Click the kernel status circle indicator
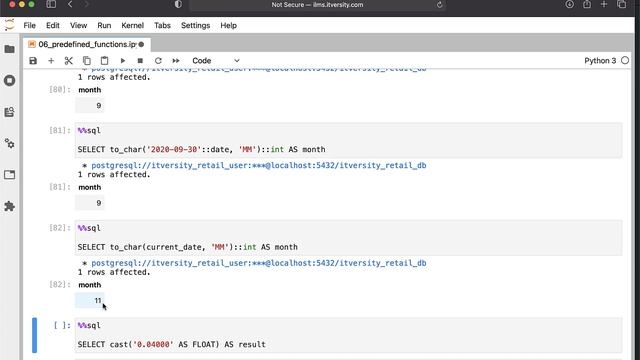640x360 pixels. (x=625, y=60)
